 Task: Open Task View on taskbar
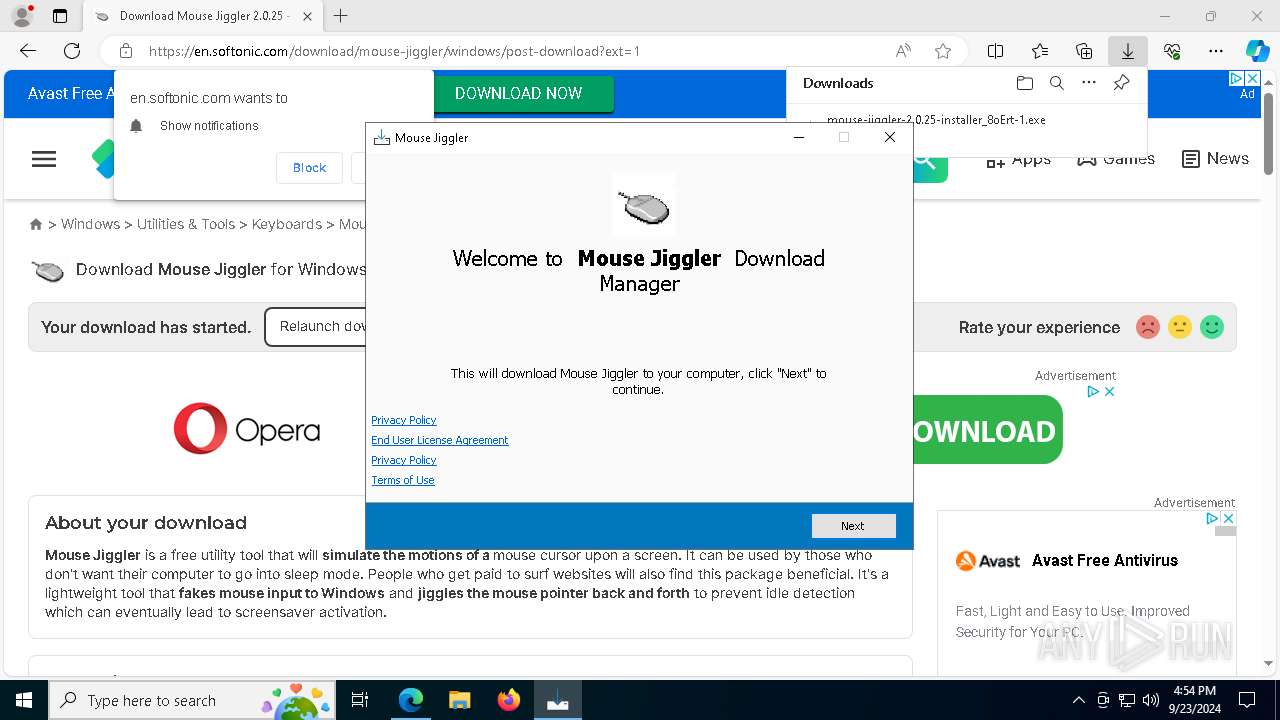pos(360,700)
